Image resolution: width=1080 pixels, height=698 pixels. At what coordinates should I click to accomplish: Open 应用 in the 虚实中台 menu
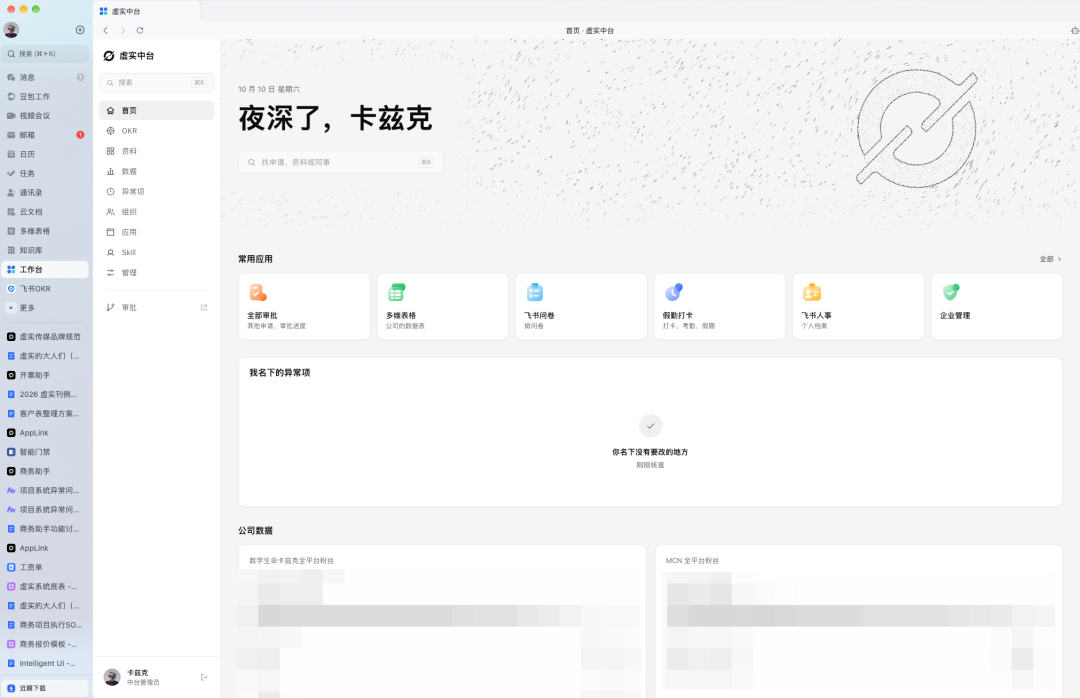[x=156, y=232]
